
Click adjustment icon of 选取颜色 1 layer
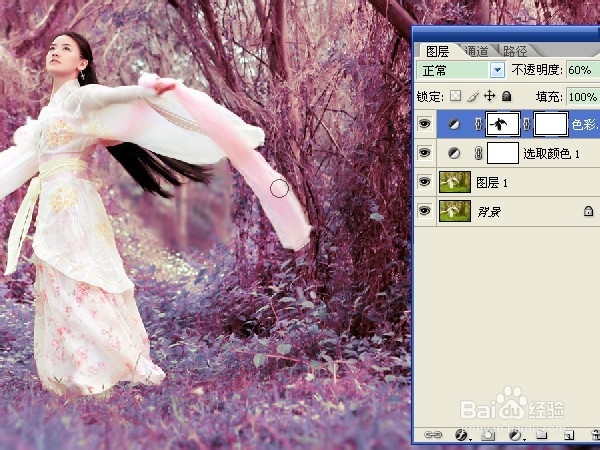coord(454,153)
